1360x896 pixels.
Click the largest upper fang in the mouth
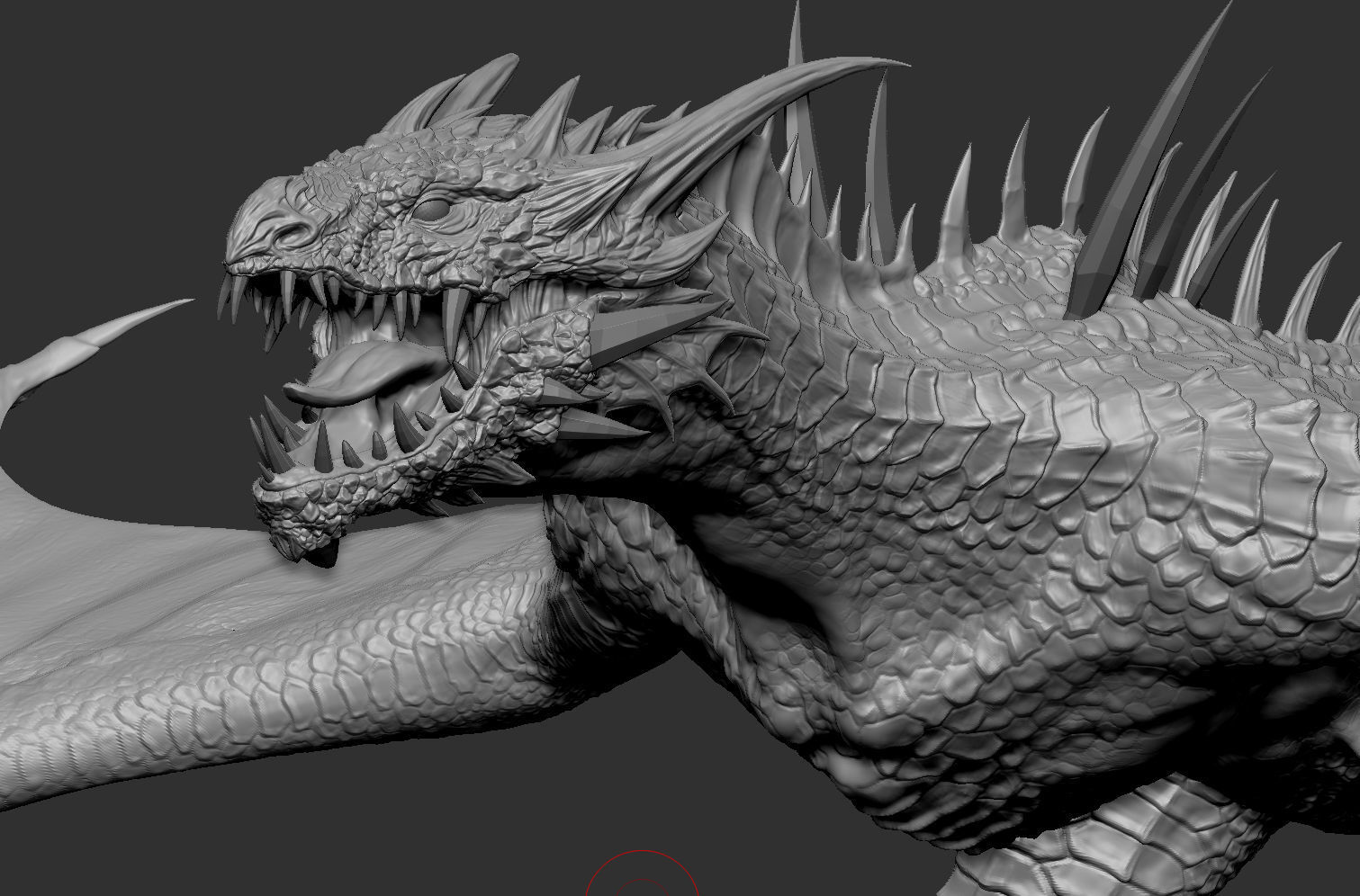[x=456, y=322]
